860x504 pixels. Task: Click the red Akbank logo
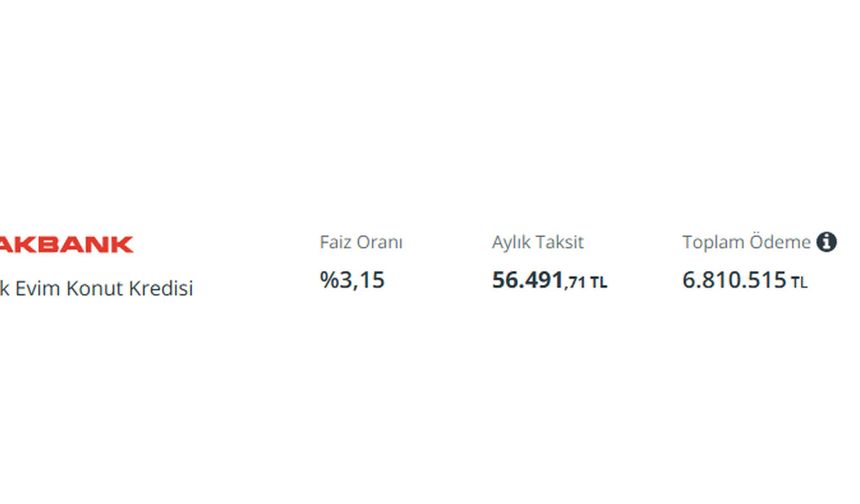click(66, 245)
